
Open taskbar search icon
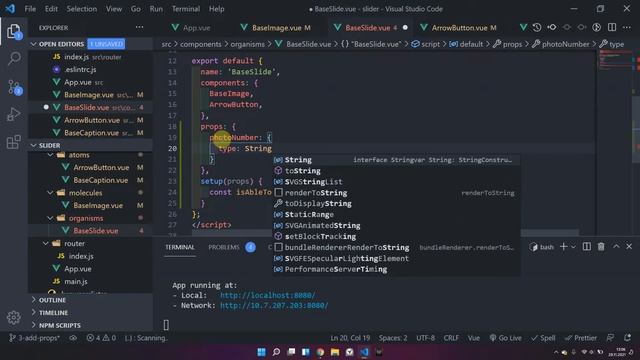pyautogui.click(x=276, y=352)
